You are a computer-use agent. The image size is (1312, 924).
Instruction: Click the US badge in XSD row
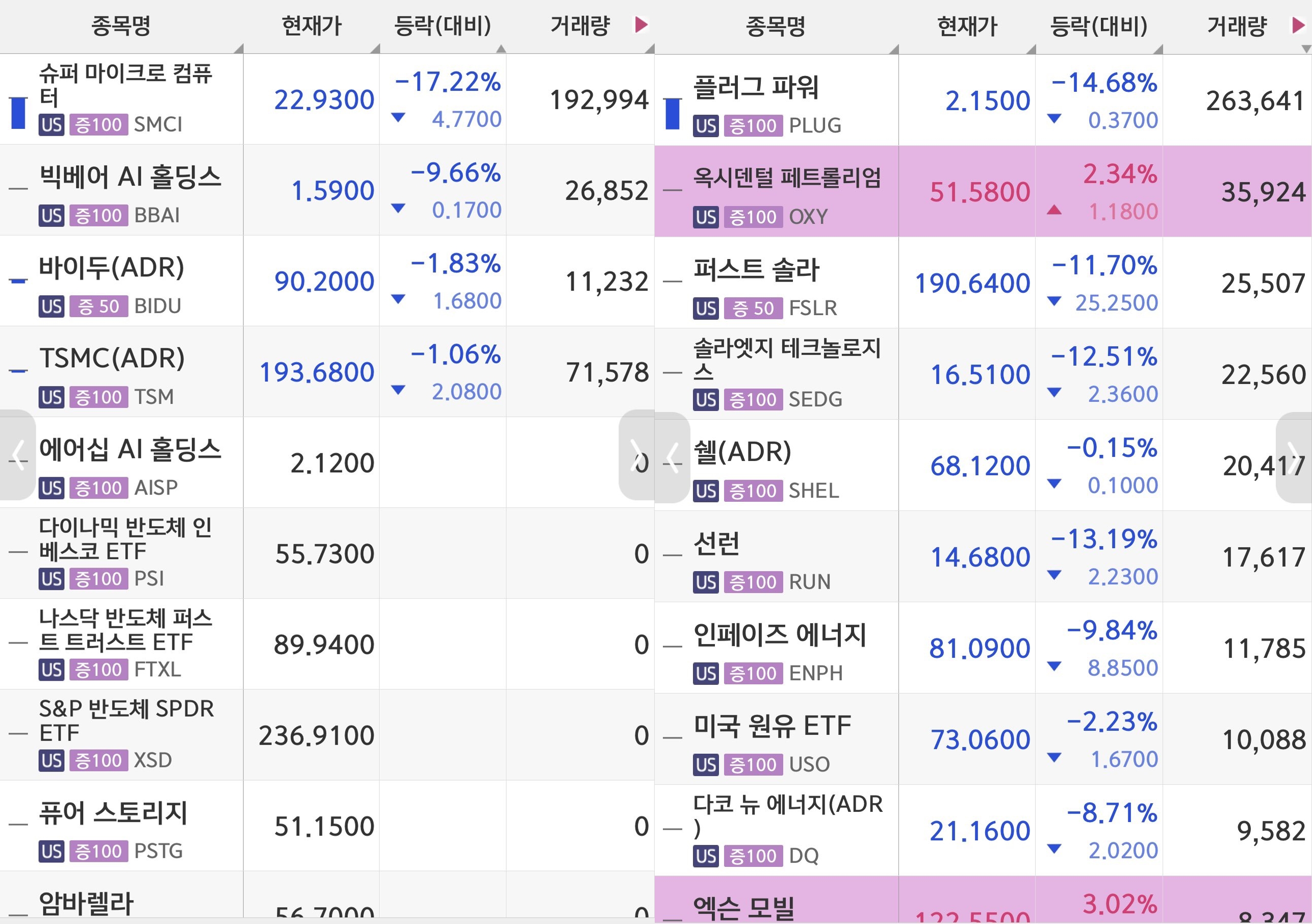52,761
